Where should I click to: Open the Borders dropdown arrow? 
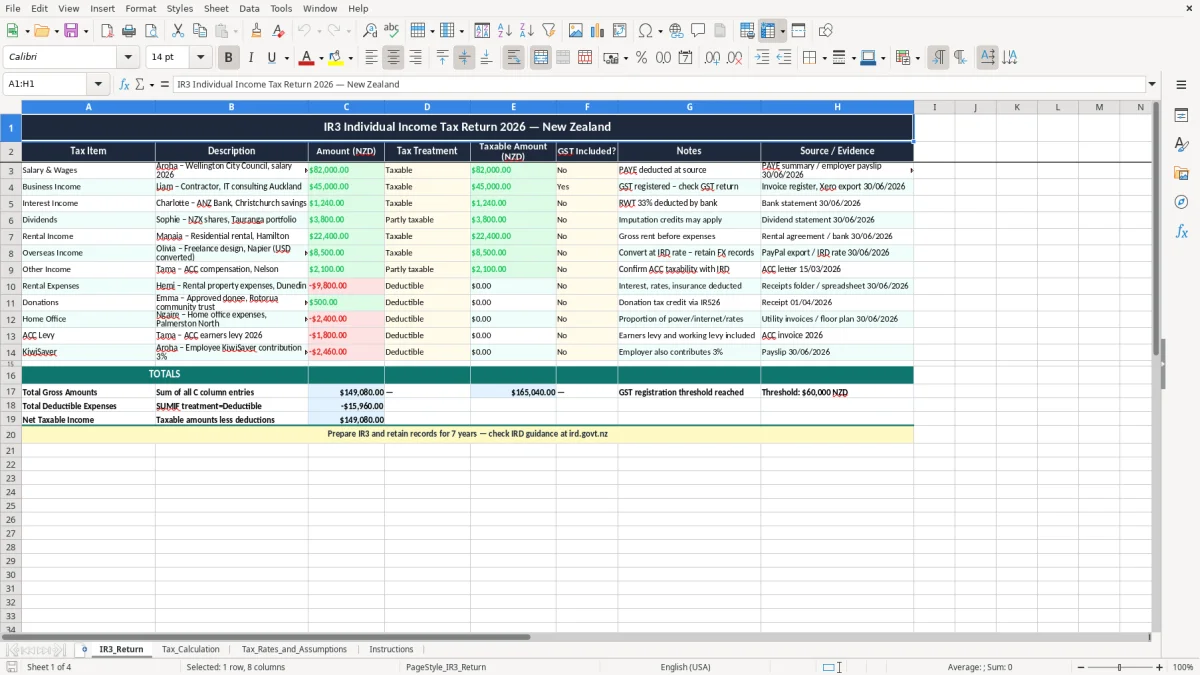824,58
